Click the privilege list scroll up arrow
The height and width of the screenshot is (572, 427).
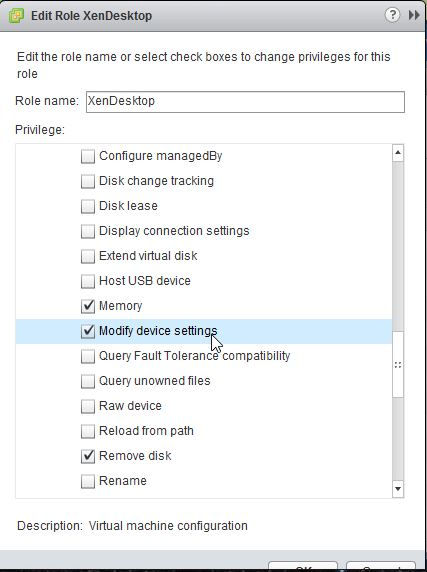coord(398,152)
